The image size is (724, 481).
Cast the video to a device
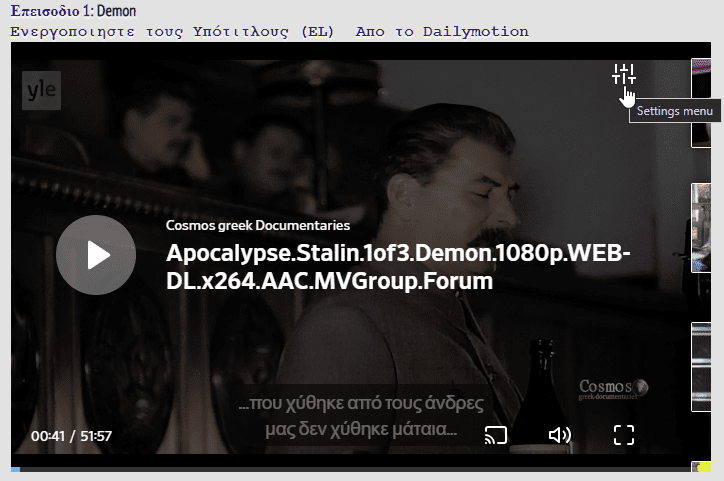[496, 435]
